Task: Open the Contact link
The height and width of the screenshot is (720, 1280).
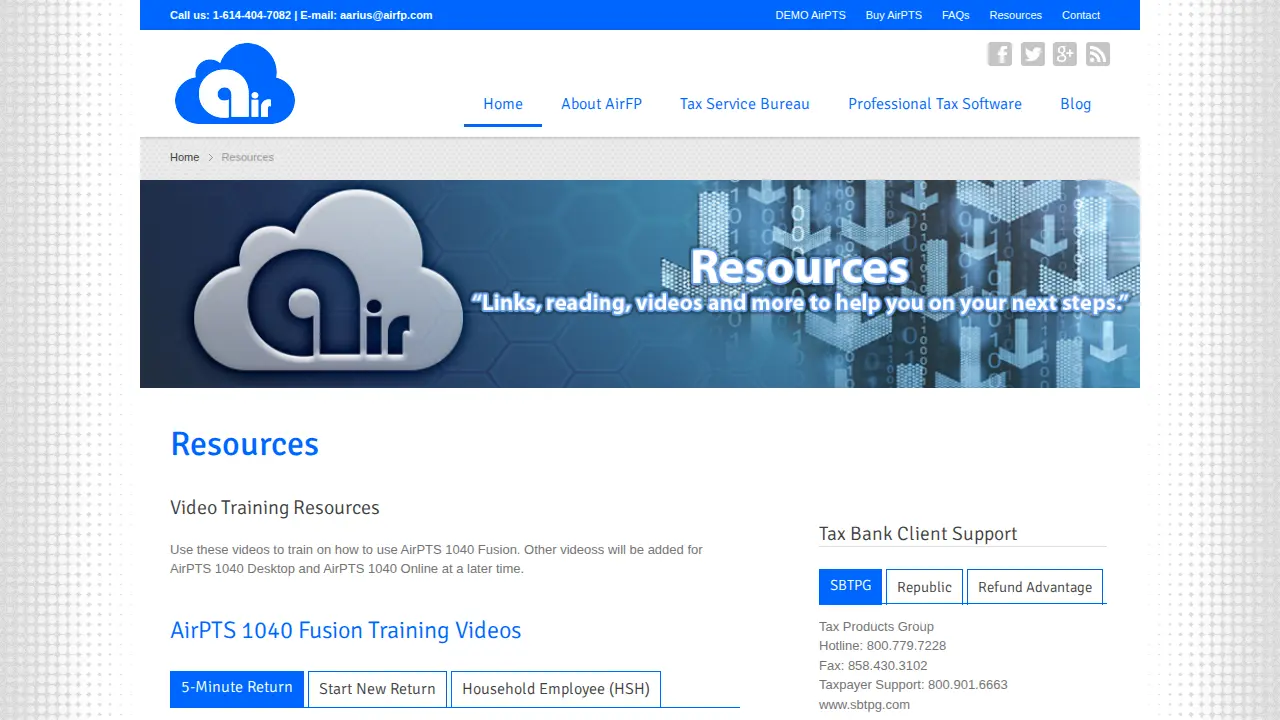Action: 1081,15
